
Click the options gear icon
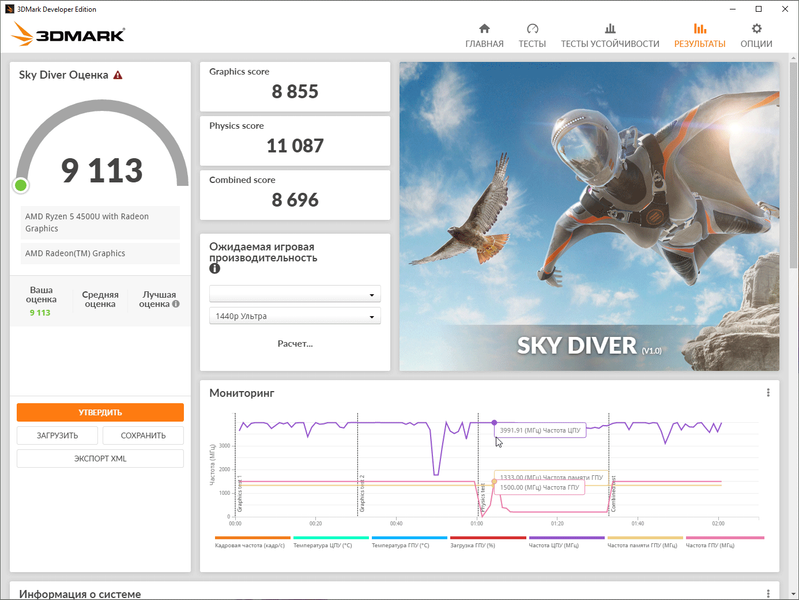tap(757, 29)
